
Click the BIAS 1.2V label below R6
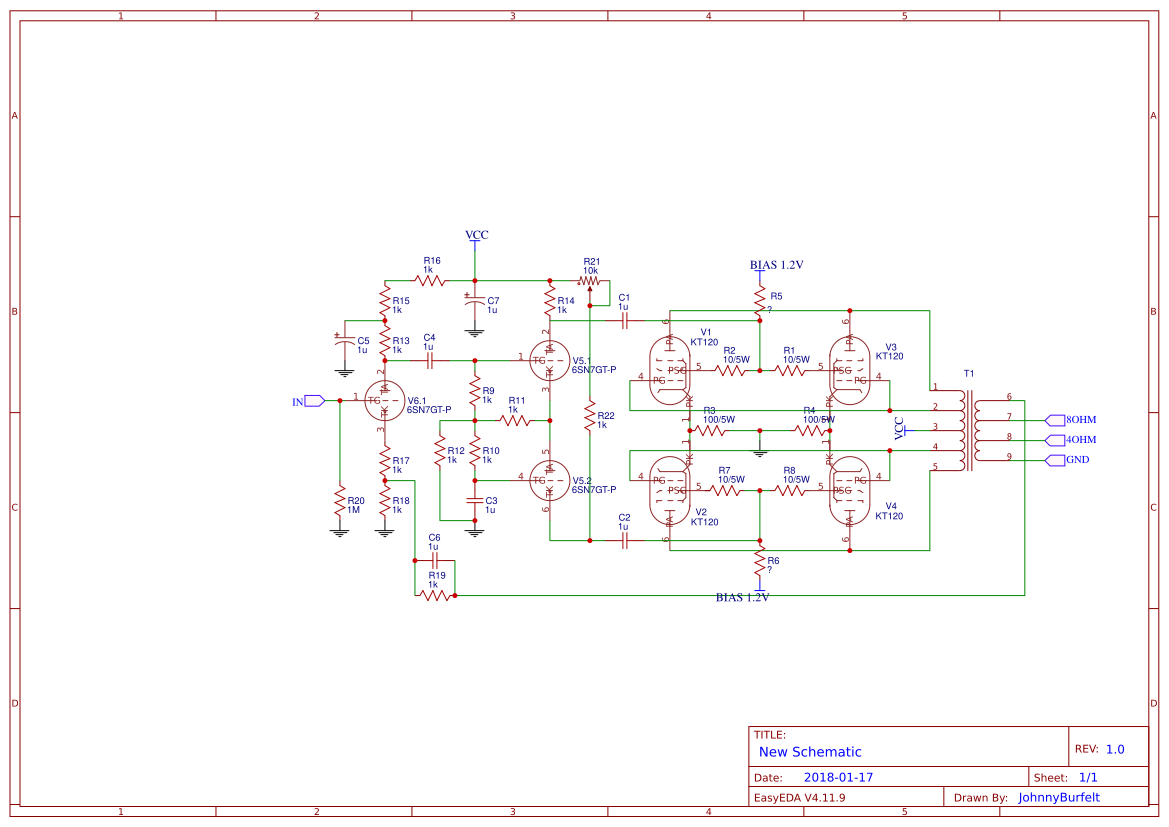click(x=742, y=597)
